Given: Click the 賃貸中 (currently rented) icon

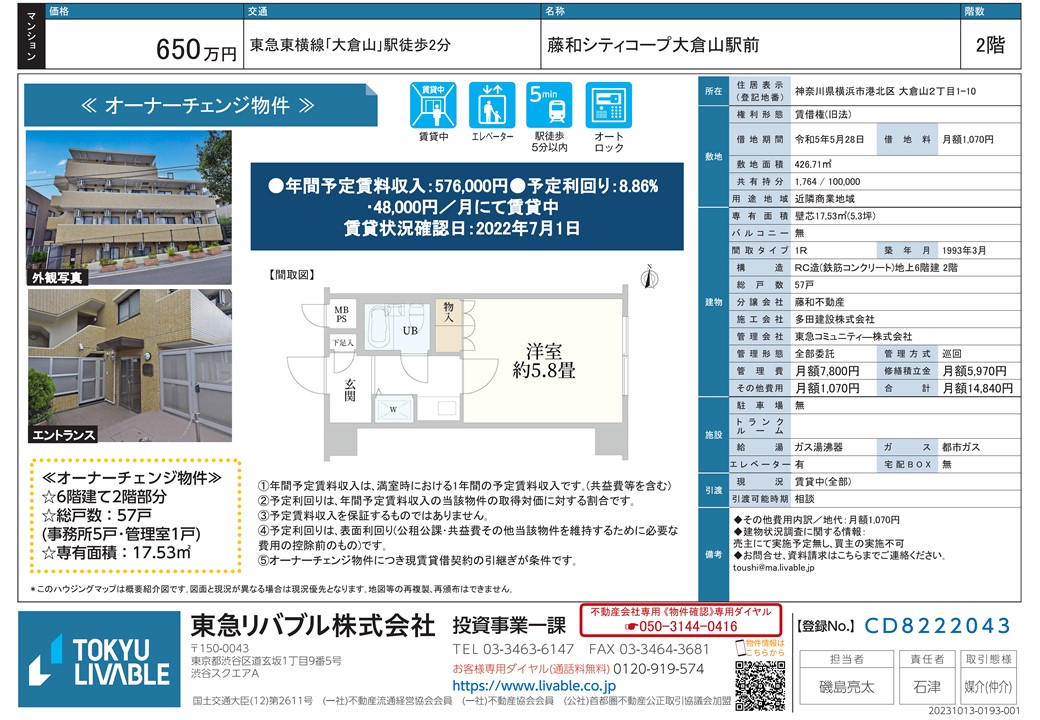Looking at the screenshot, I should [x=433, y=106].
